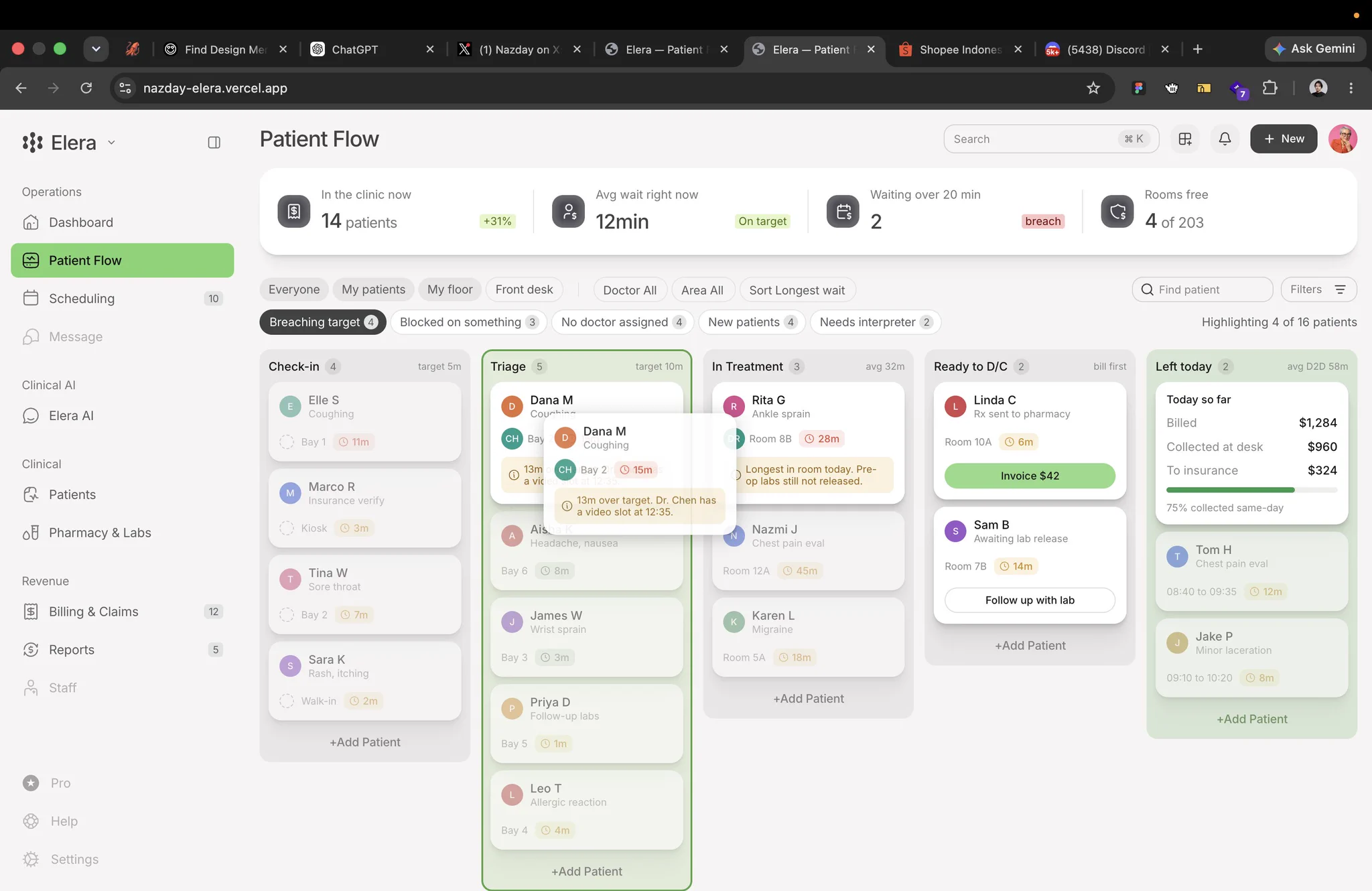Open browser tab search chevron
Screen dimensions: 1372x891
click(96, 49)
